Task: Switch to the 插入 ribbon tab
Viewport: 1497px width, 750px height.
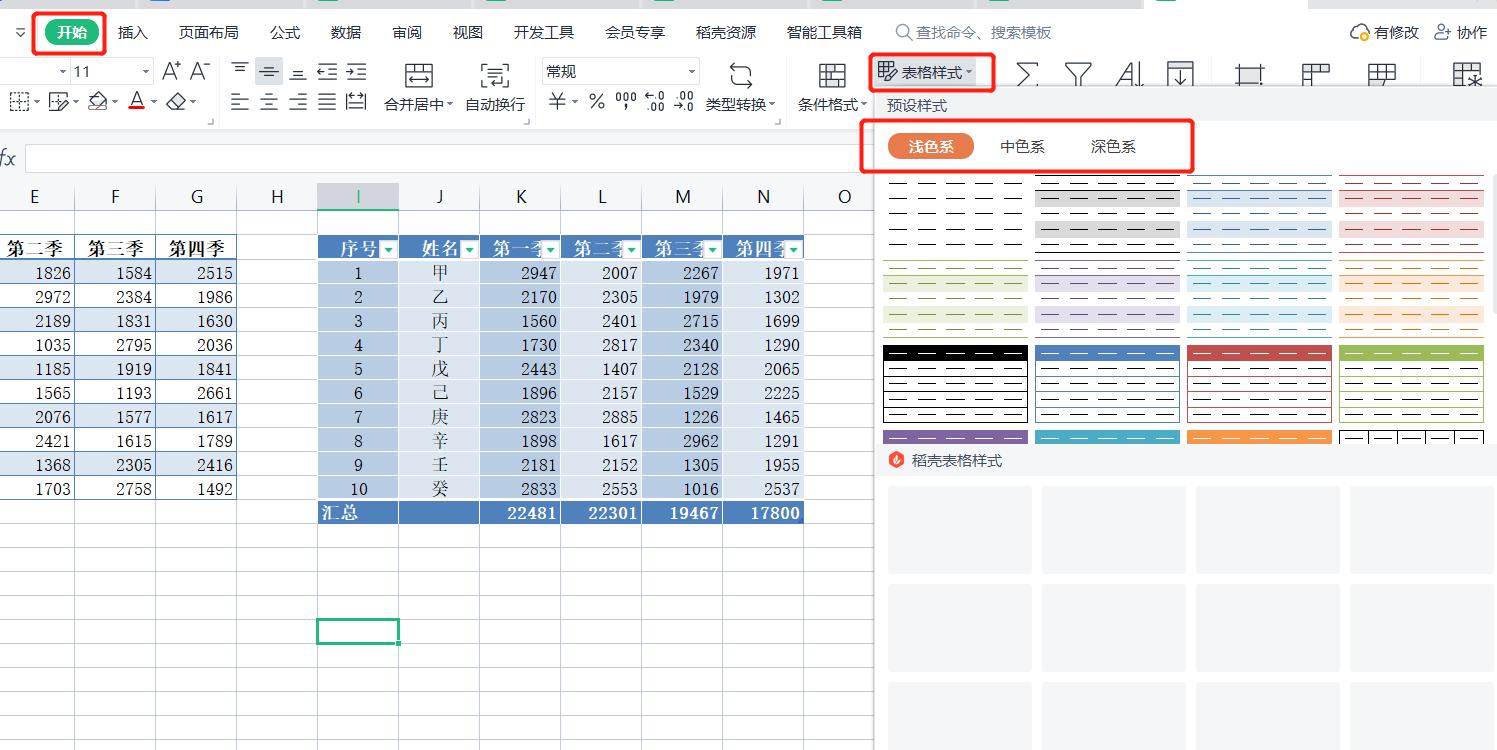Action: 133,31
